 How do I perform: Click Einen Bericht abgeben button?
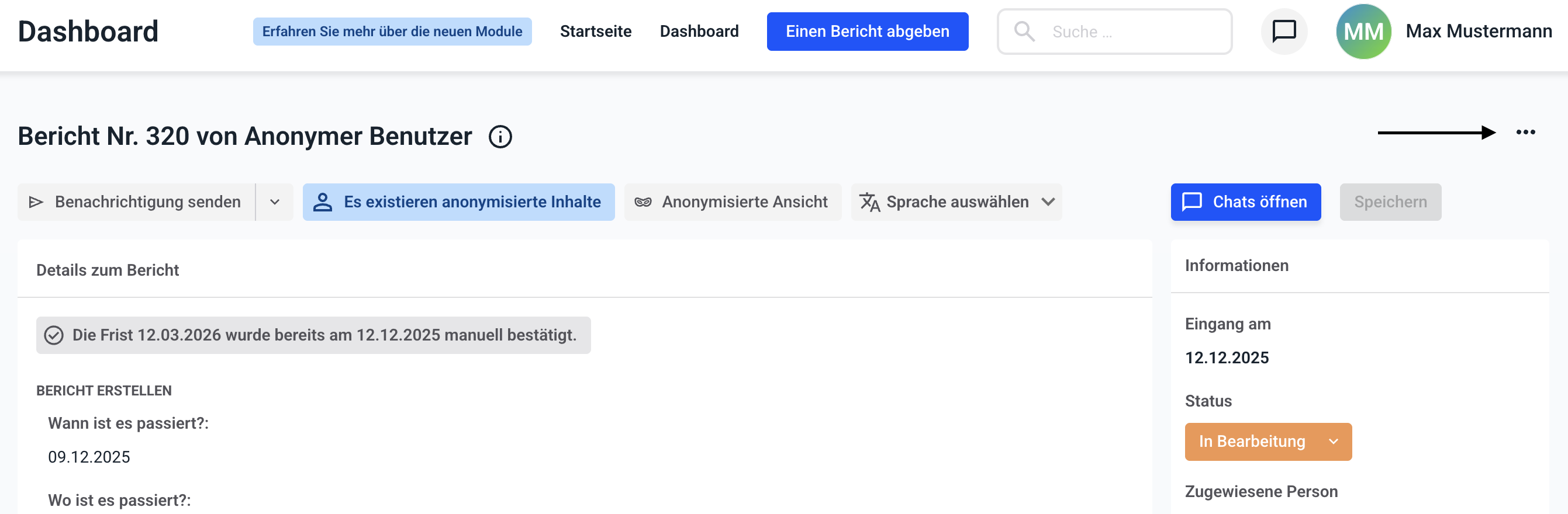[867, 32]
